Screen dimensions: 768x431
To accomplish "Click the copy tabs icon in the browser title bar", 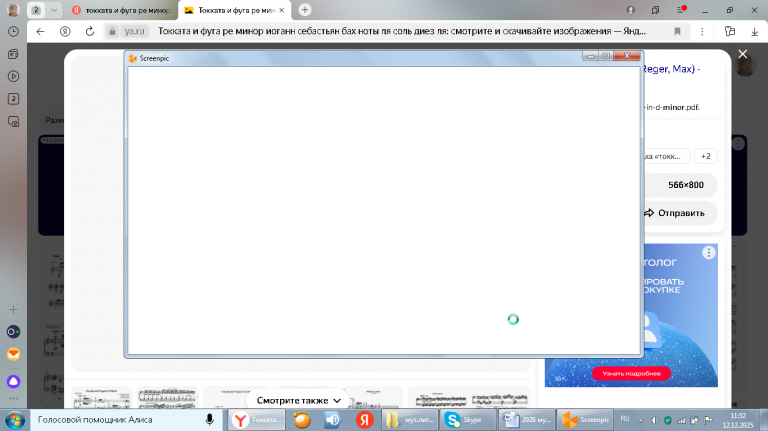I will (x=655, y=10).
